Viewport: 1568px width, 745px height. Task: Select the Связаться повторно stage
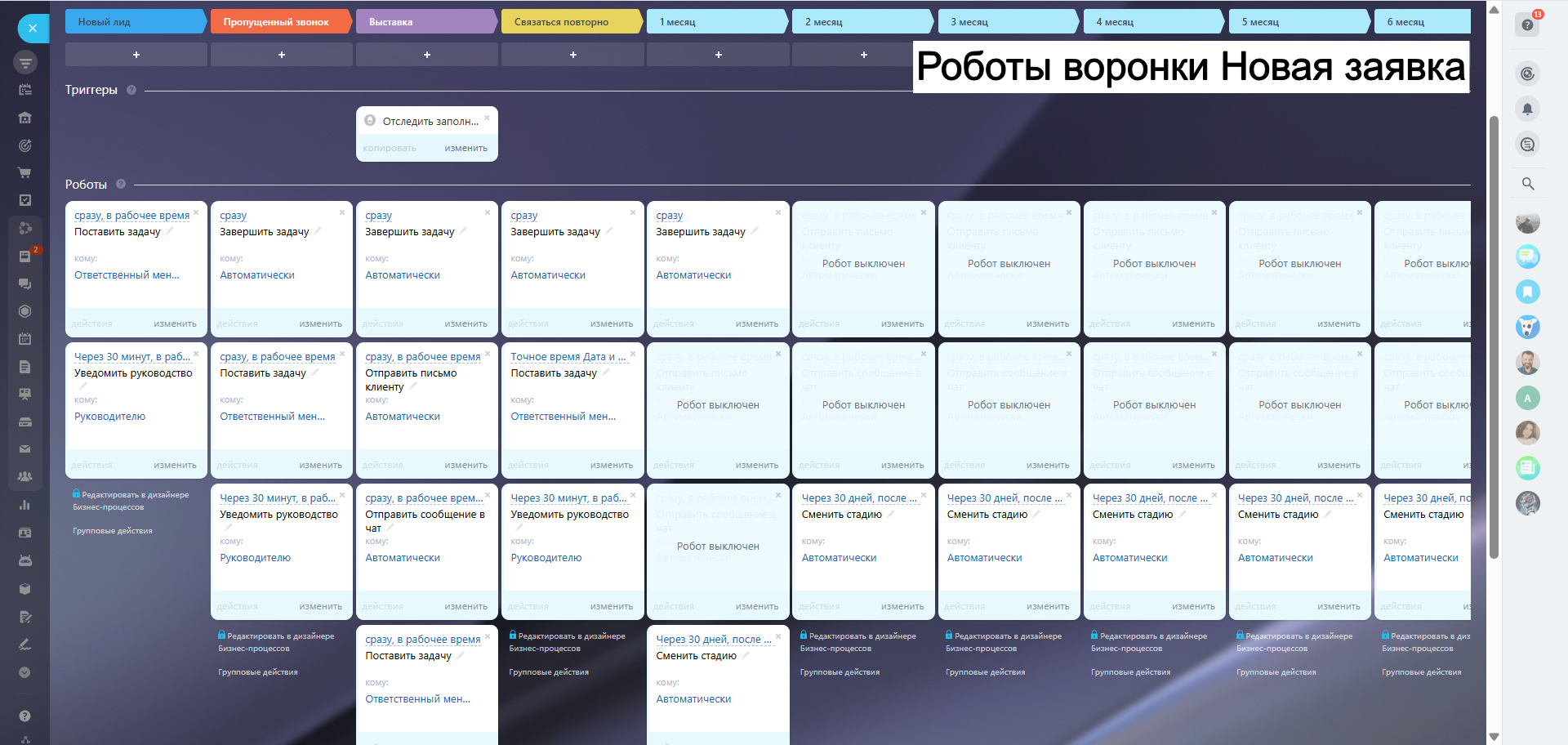pyautogui.click(x=568, y=22)
